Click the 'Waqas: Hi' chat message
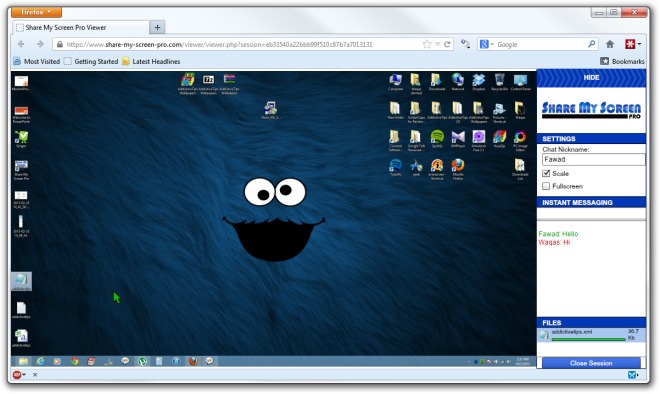This screenshot has height=394, width=660. coord(554,242)
